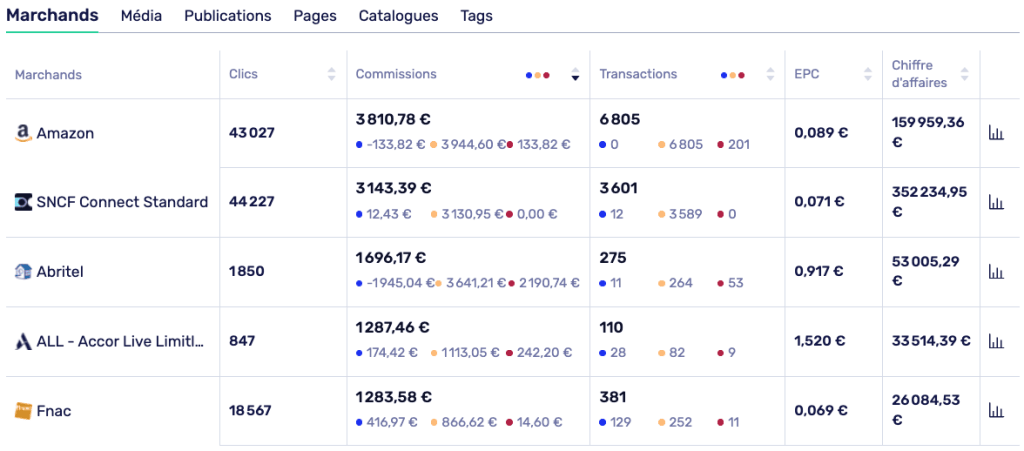This screenshot has width=1024, height=451.
Task: Open the Pages tab
Action: click(315, 16)
